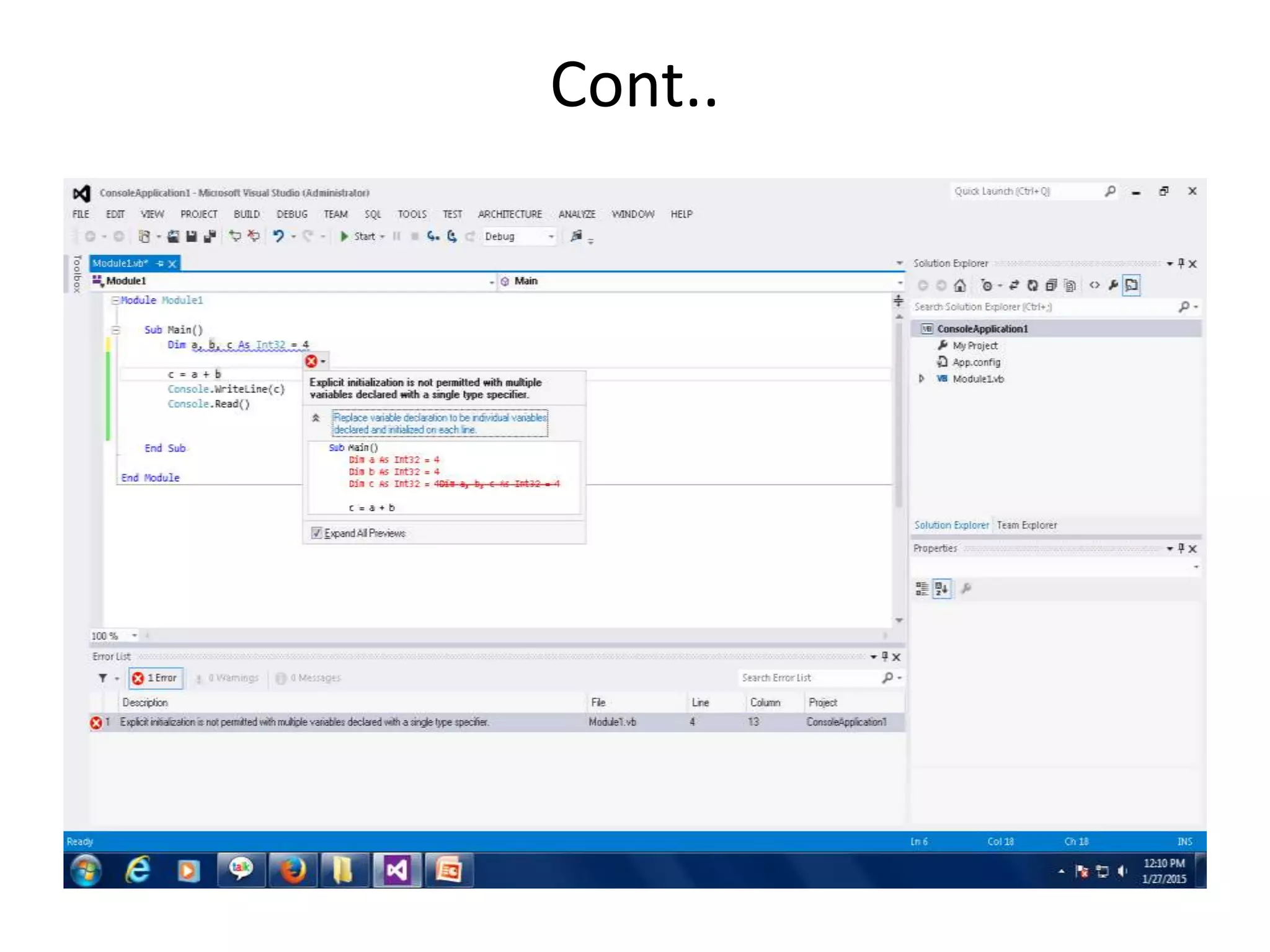Expand the Module1.vb tree node
The width and height of the screenshot is (1270, 952).
tap(921, 379)
